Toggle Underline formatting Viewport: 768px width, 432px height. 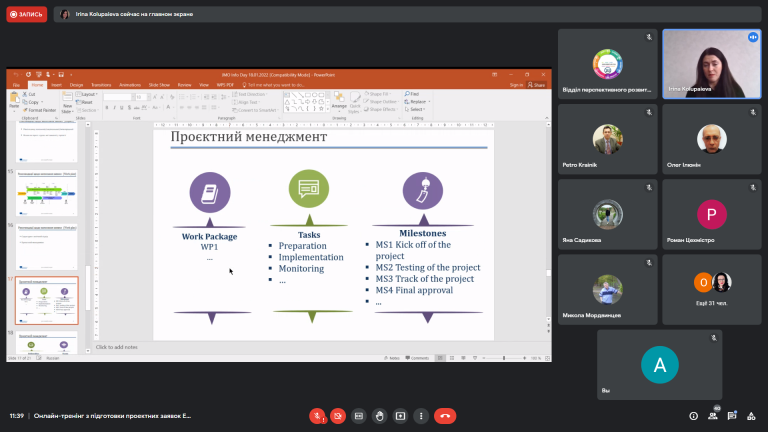(x=121, y=108)
